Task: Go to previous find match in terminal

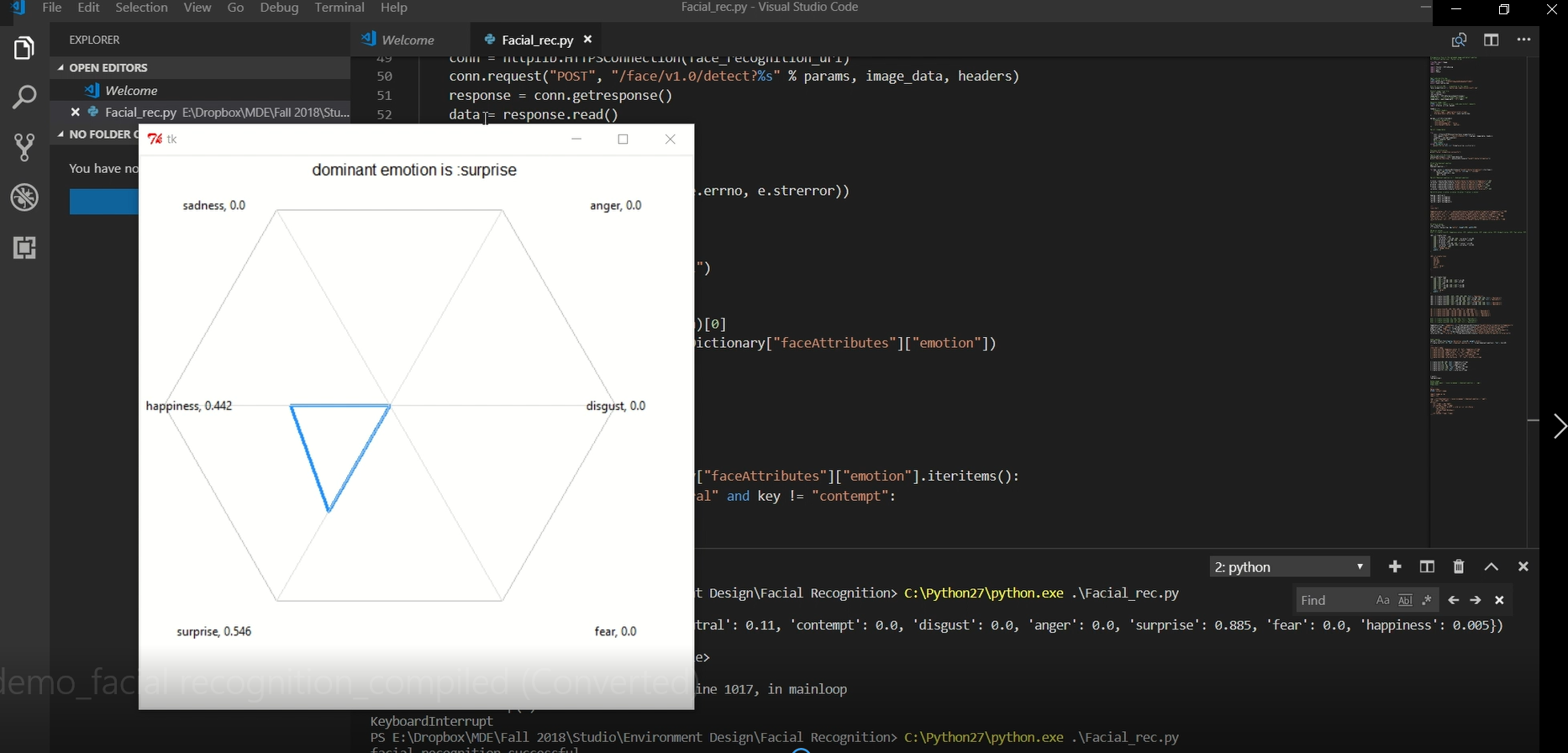Action: pyautogui.click(x=1454, y=600)
